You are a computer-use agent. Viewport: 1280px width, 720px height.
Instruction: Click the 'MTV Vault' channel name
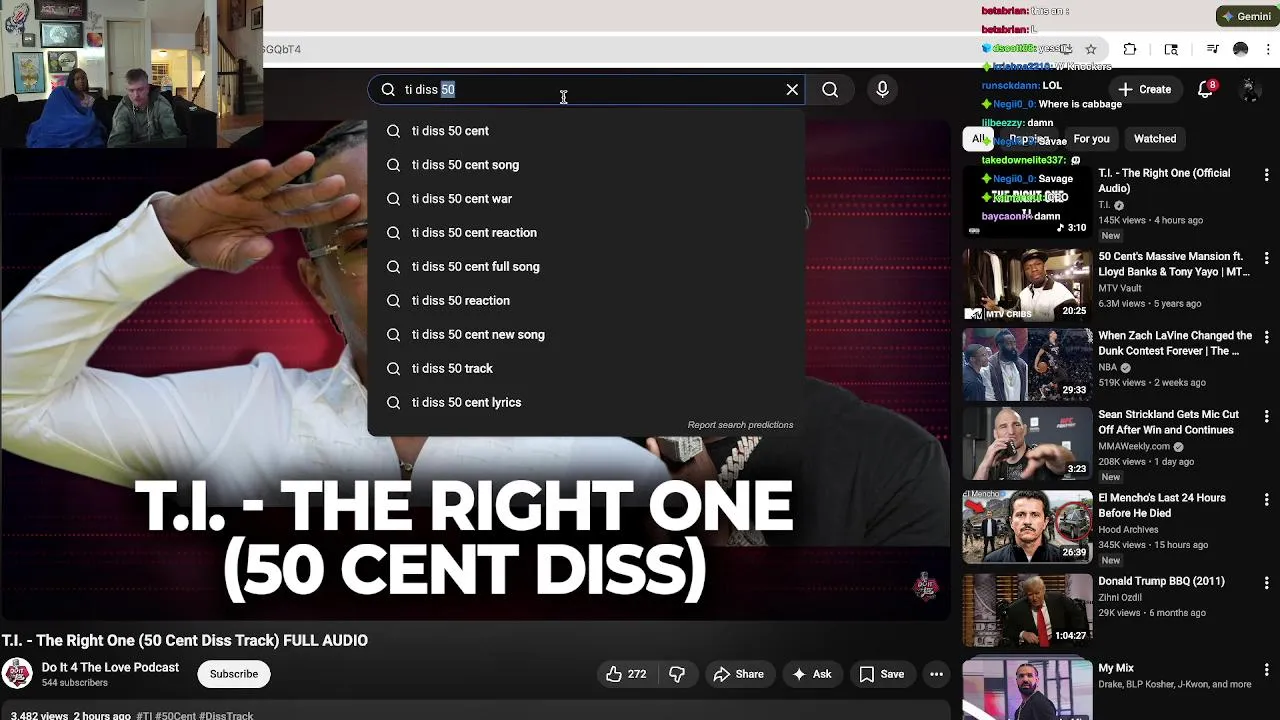pyautogui.click(x=1120, y=288)
